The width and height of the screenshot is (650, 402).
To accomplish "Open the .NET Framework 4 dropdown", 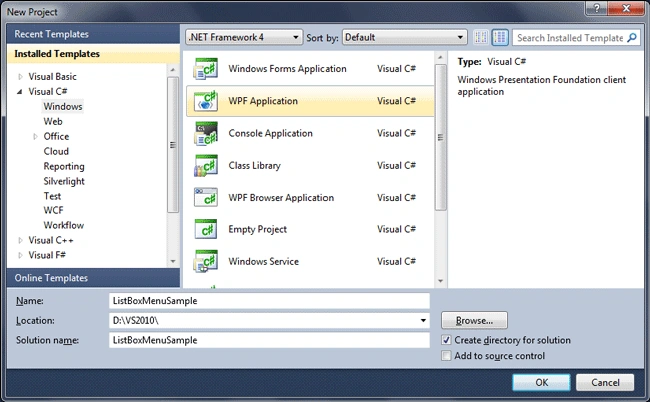I will click(244, 37).
